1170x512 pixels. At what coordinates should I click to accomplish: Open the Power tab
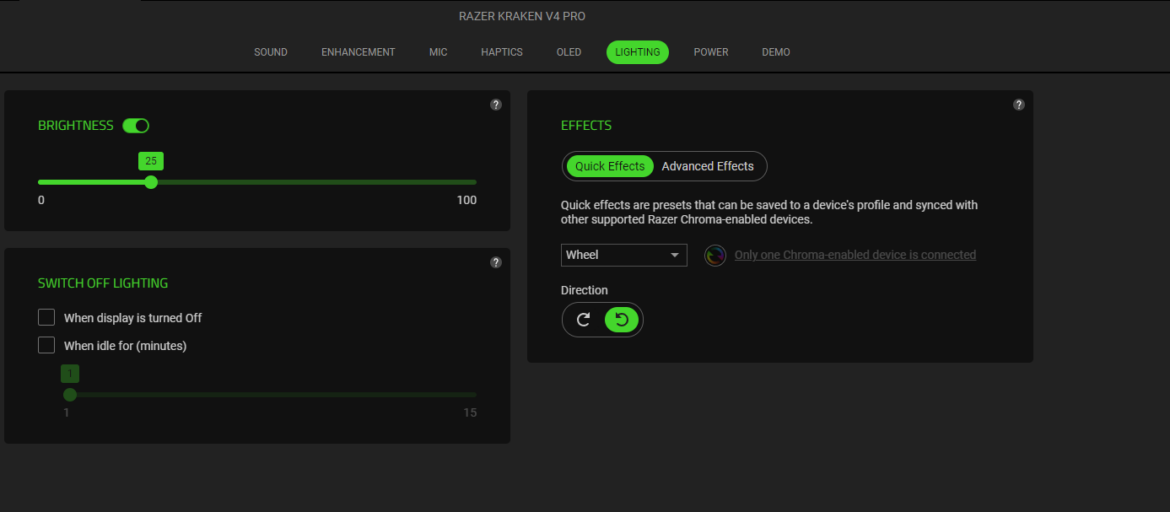pos(711,52)
